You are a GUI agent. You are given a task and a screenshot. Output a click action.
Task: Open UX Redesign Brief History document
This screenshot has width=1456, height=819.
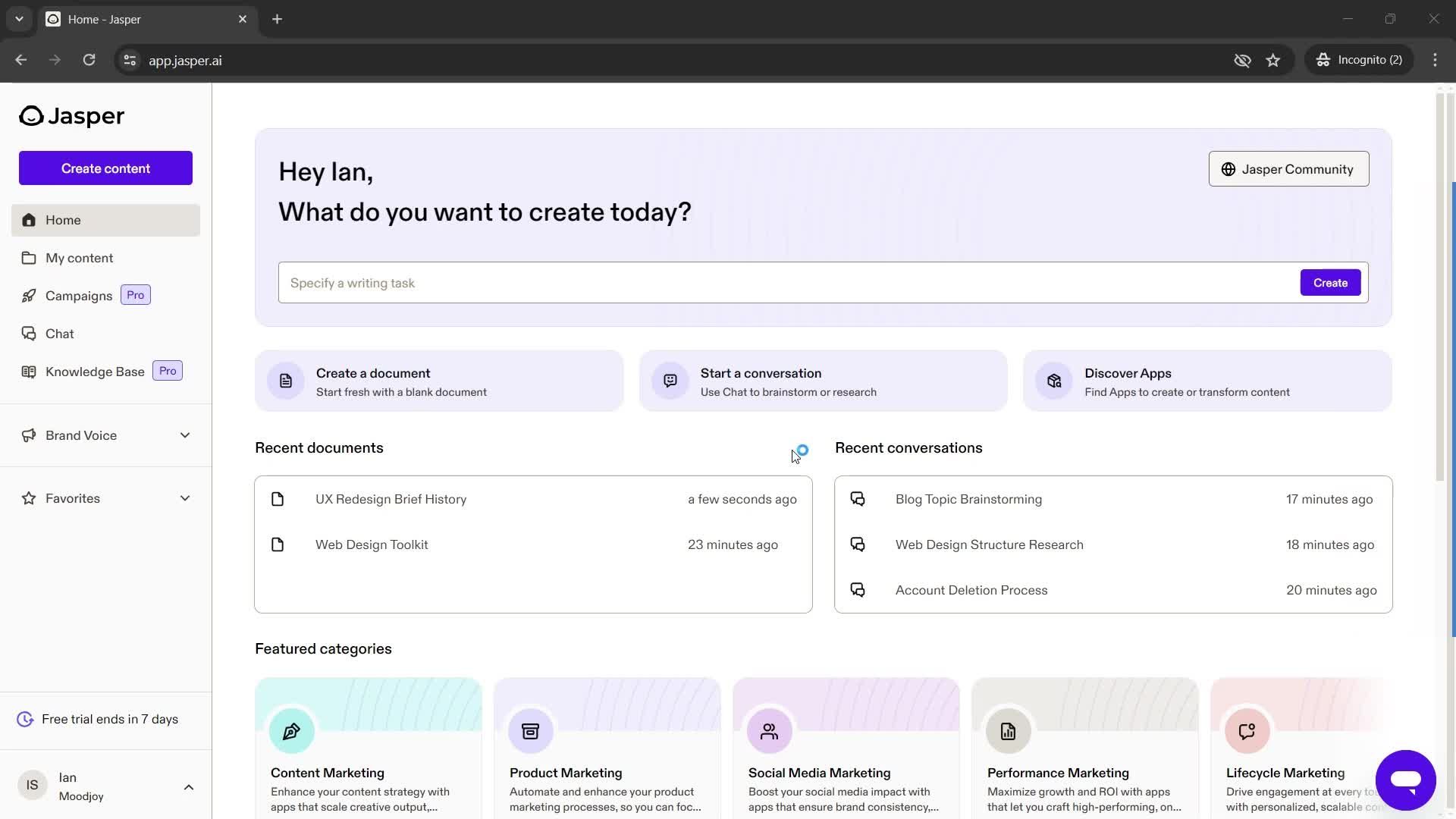pos(391,498)
